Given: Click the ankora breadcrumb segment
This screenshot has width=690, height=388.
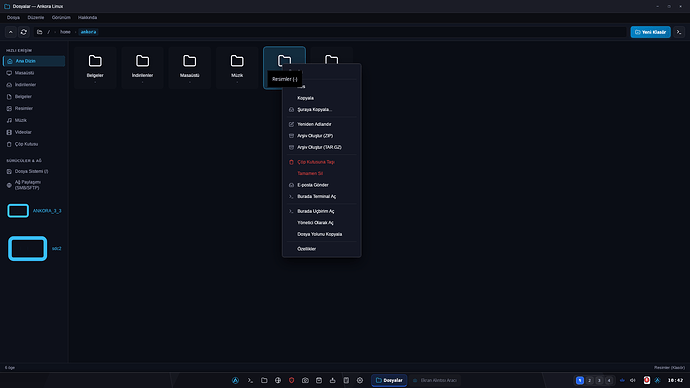Looking at the screenshot, I should coord(88,32).
